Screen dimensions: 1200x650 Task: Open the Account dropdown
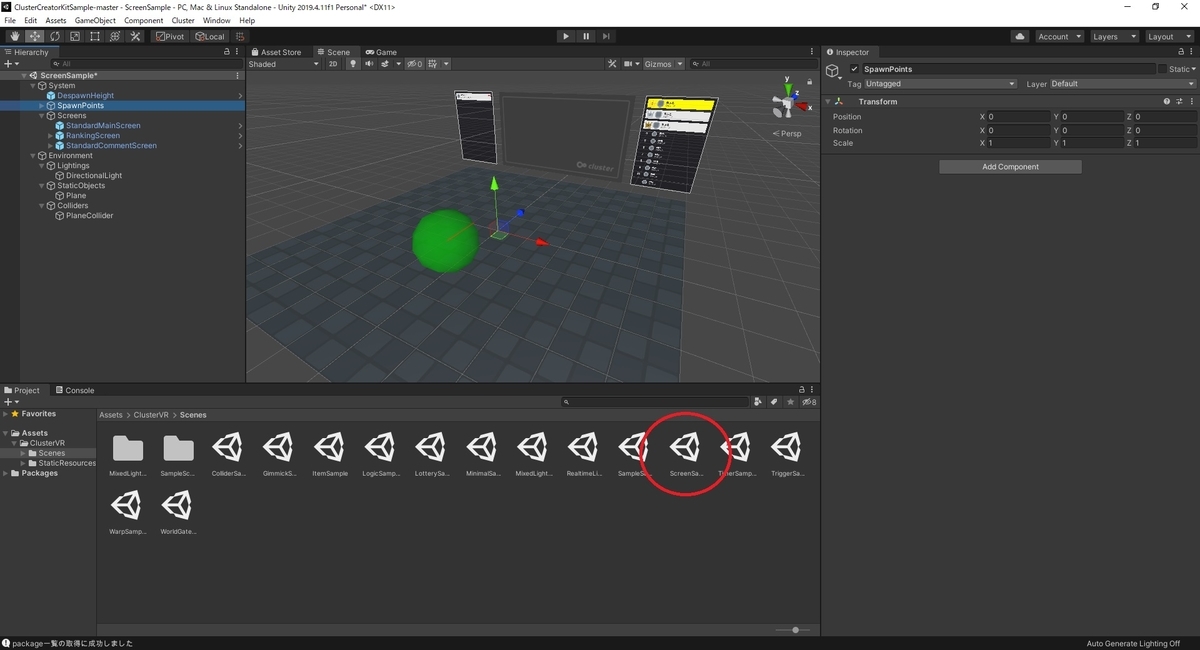point(1058,36)
